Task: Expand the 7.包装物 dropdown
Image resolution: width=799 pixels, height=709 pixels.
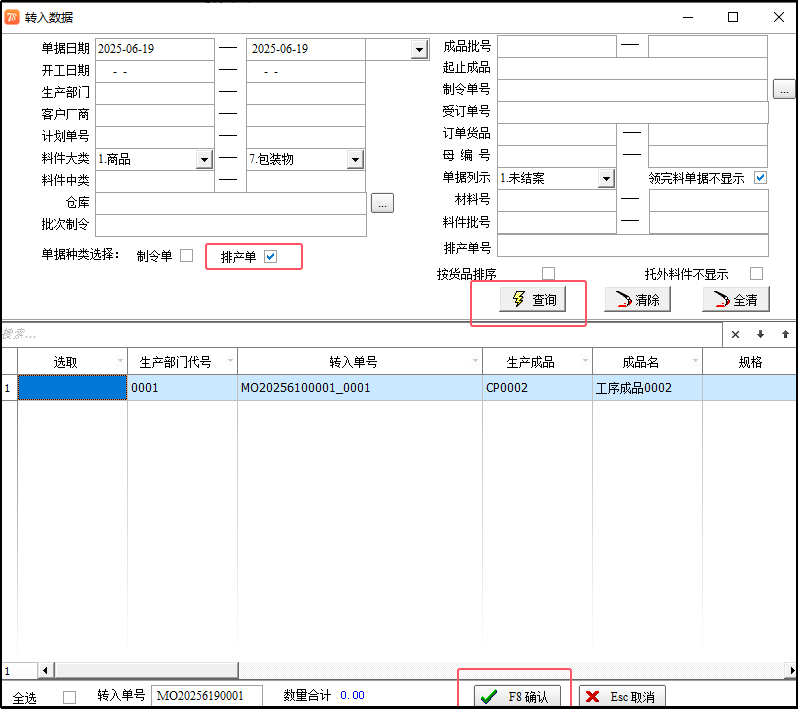Action: (x=354, y=159)
